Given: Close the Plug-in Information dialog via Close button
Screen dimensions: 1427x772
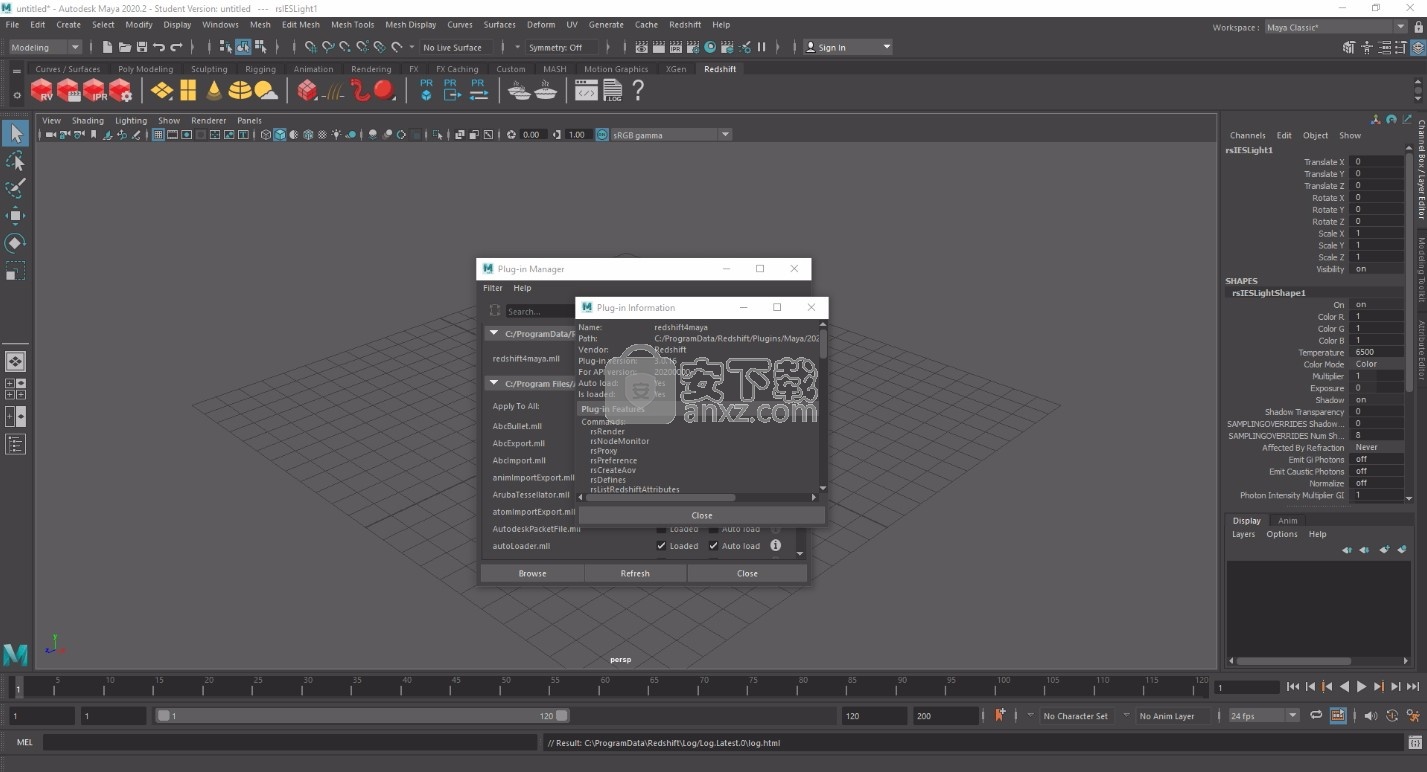Looking at the screenshot, I should pos(702,515).
